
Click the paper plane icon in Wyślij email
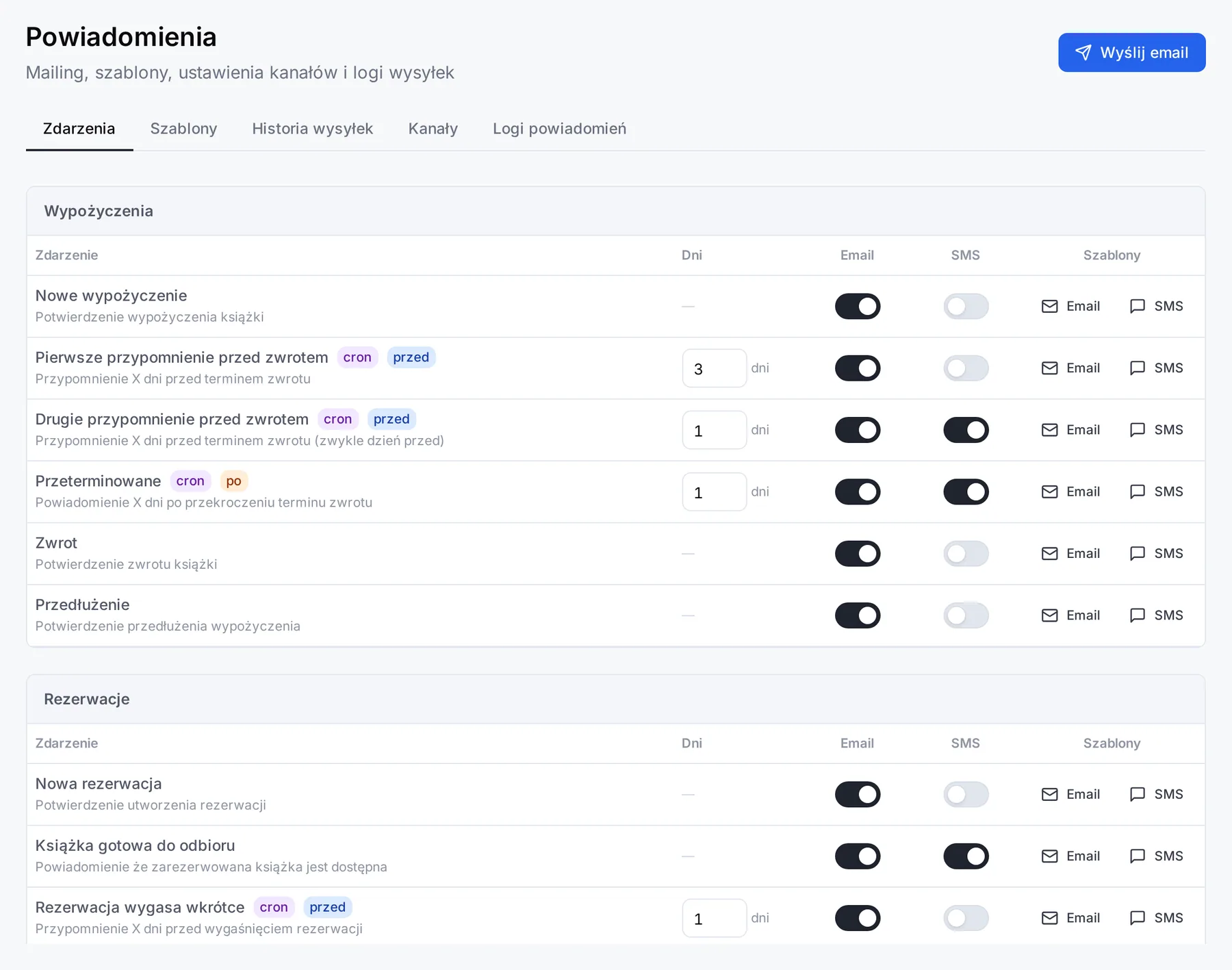1083,53
